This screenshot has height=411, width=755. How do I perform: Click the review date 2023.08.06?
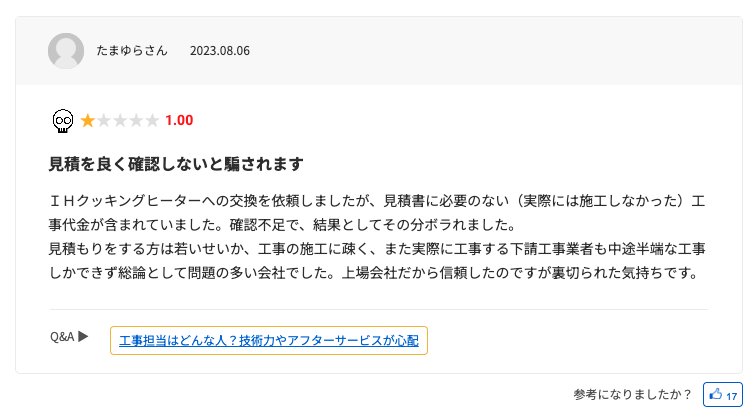pyautogui.click(x=220, y=50)
